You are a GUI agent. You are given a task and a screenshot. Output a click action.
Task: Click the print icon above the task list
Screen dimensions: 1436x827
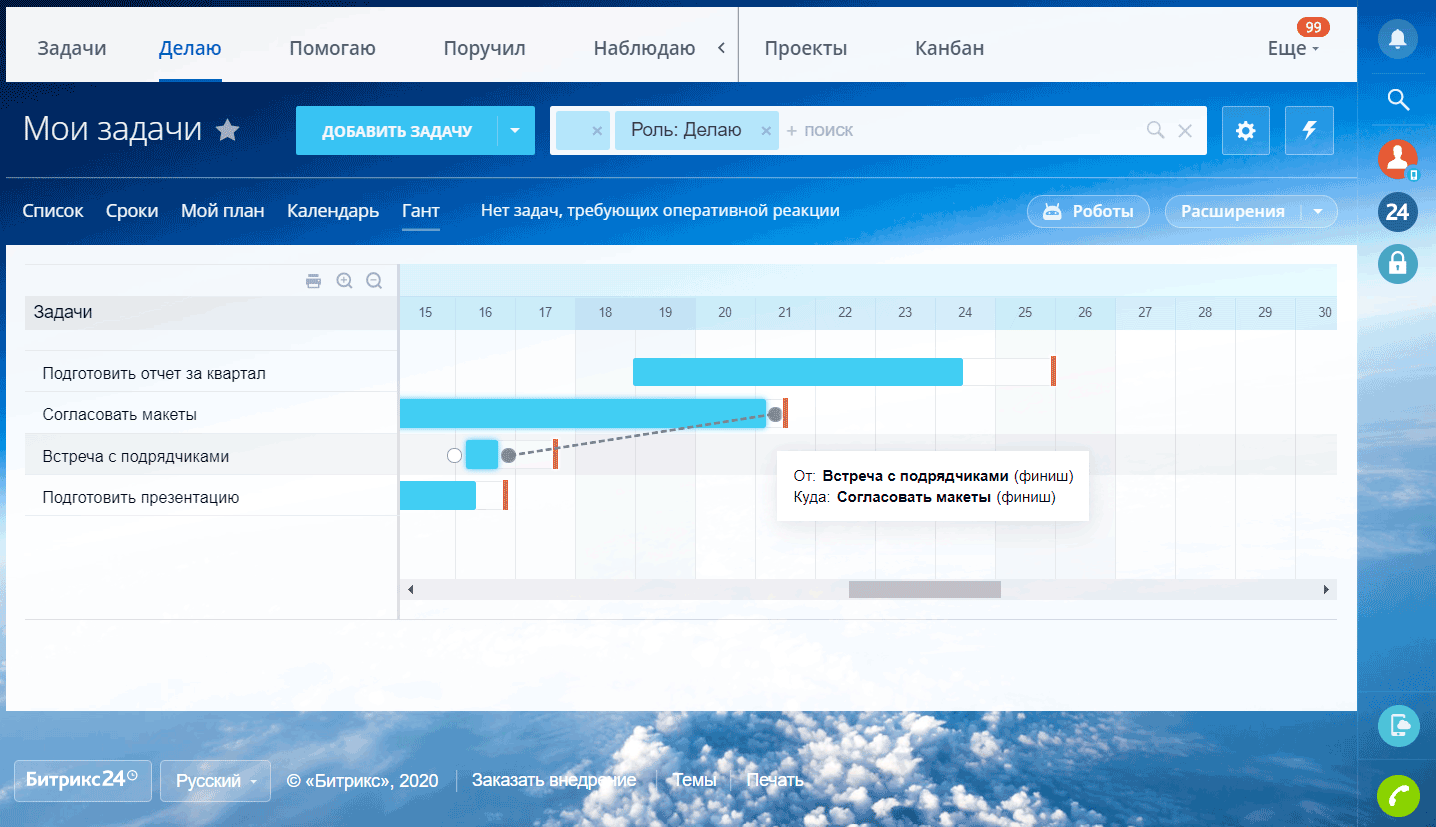[x=313, y=281]
